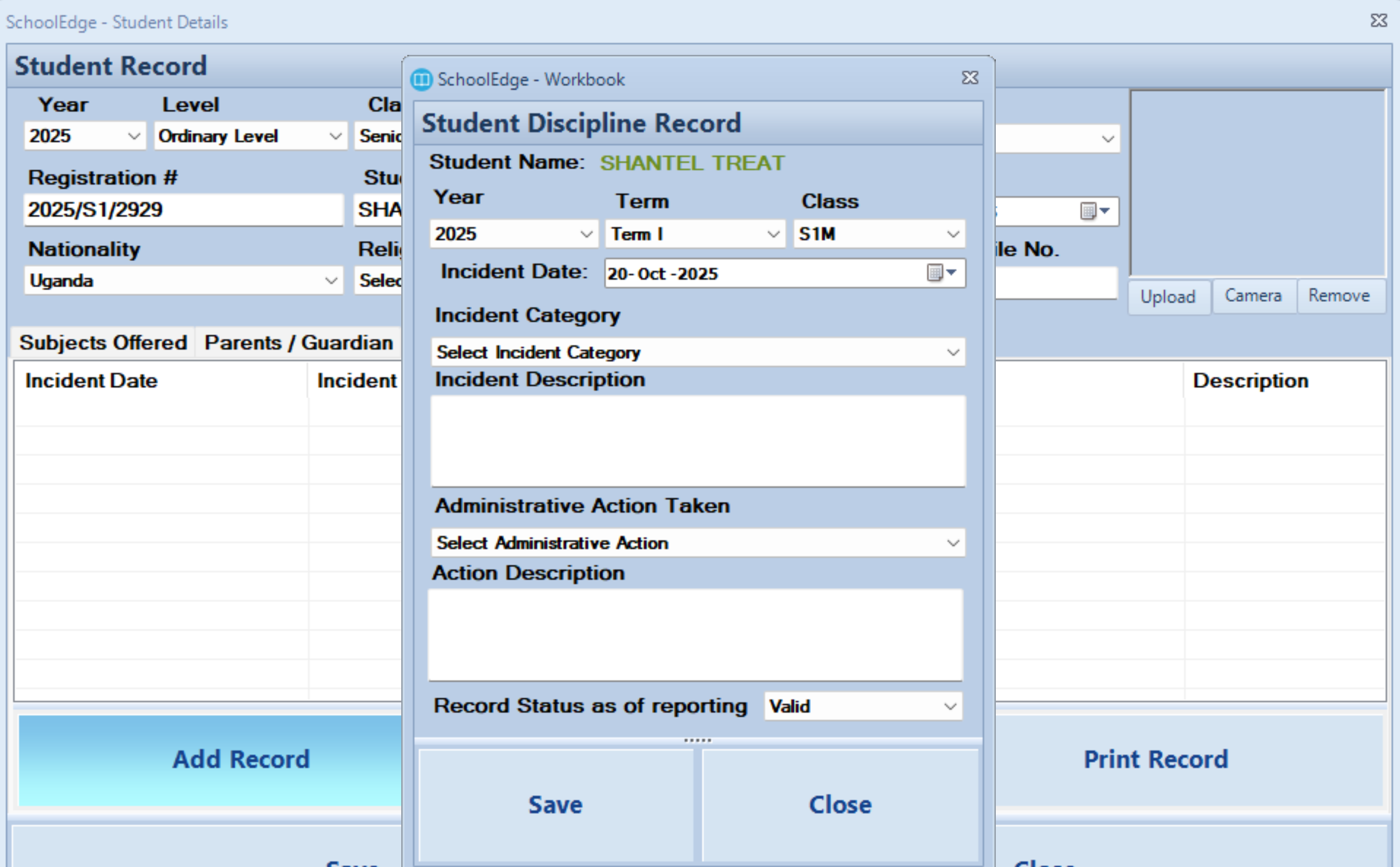This screenshot has width=1400, height=867.
Task: Click the SchoolEdge Workbook dialog logo icon
Action: 421,79
